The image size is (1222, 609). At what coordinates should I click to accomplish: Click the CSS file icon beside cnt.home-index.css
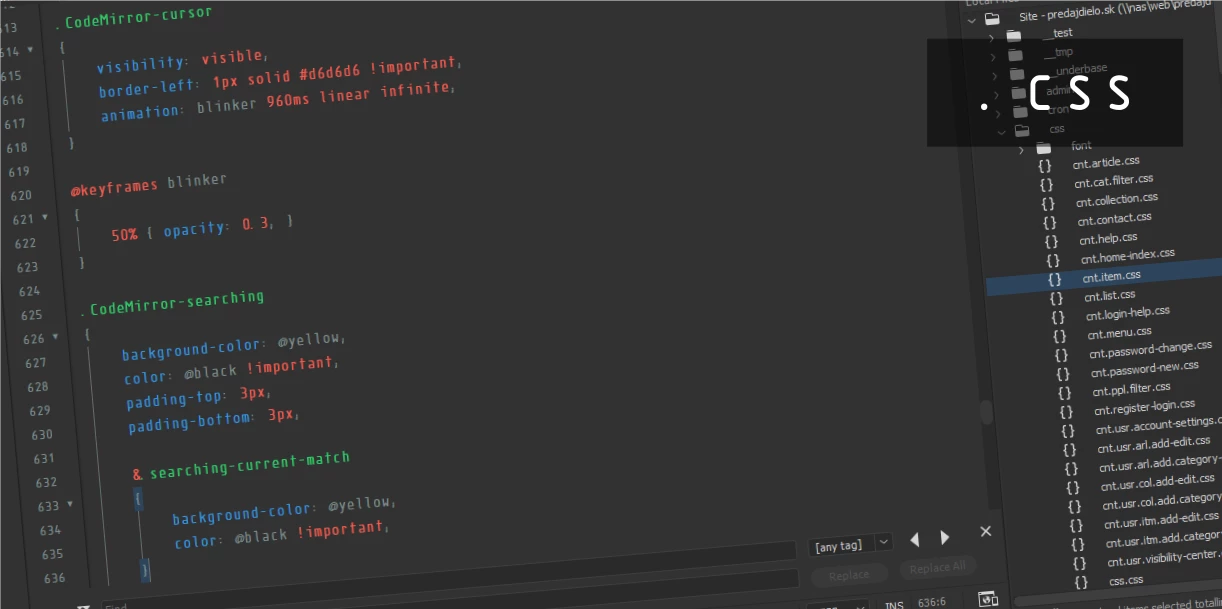pos(1054,260)
